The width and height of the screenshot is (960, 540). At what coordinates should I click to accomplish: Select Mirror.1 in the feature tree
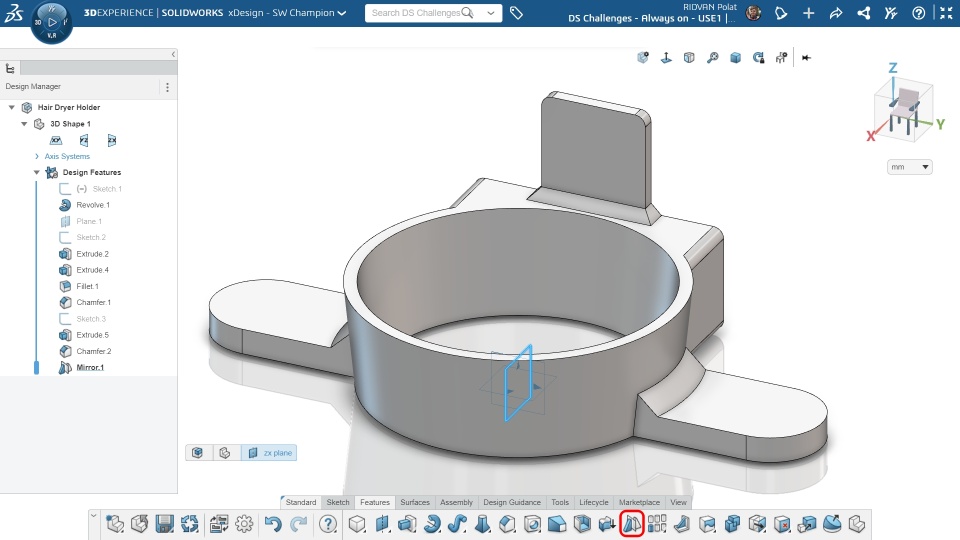click(x=90, y=367)
